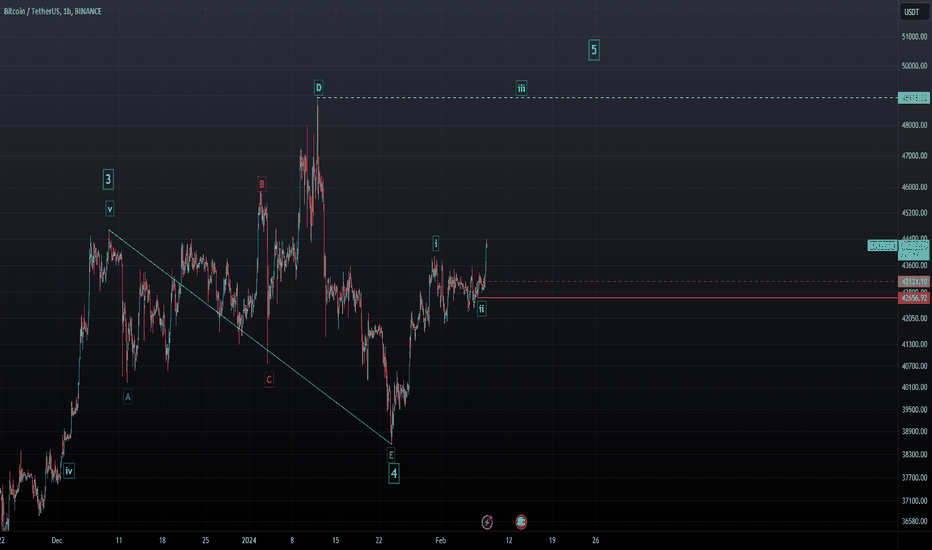Select the diagonal teal trend line

(250, 337)
